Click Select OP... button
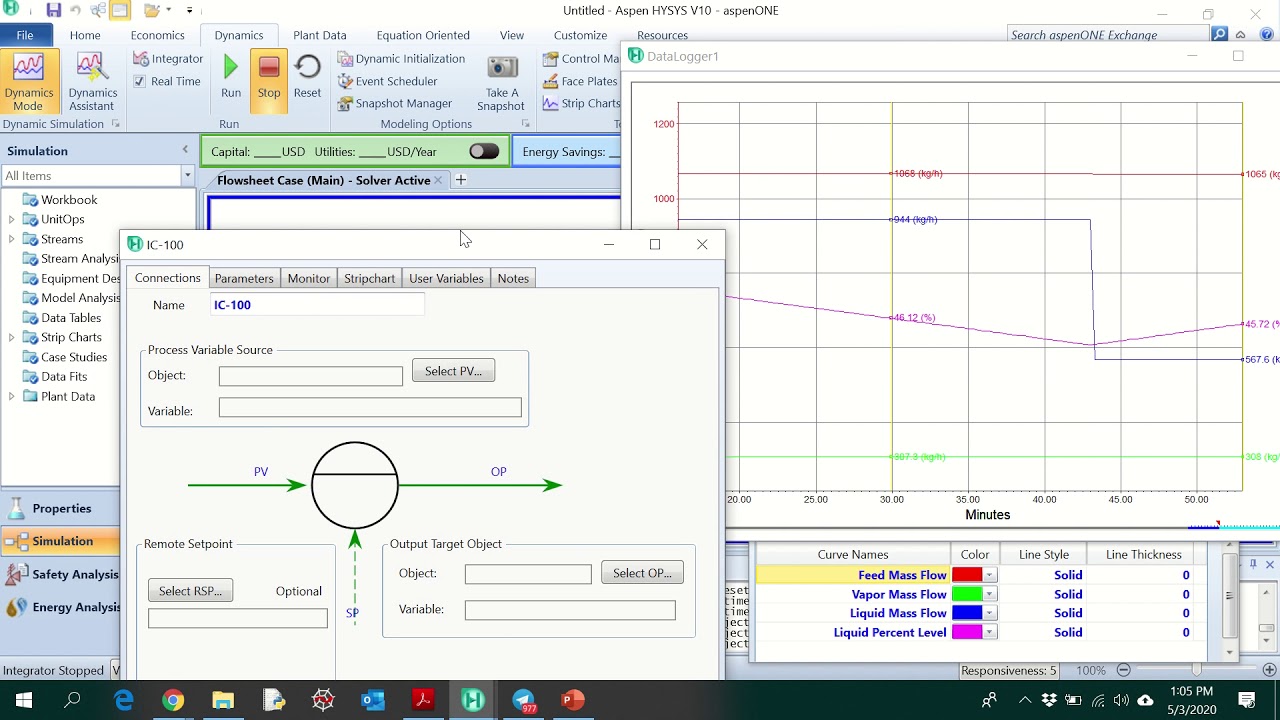Screen dimensions: 1280x720 [x=642, y=573]
